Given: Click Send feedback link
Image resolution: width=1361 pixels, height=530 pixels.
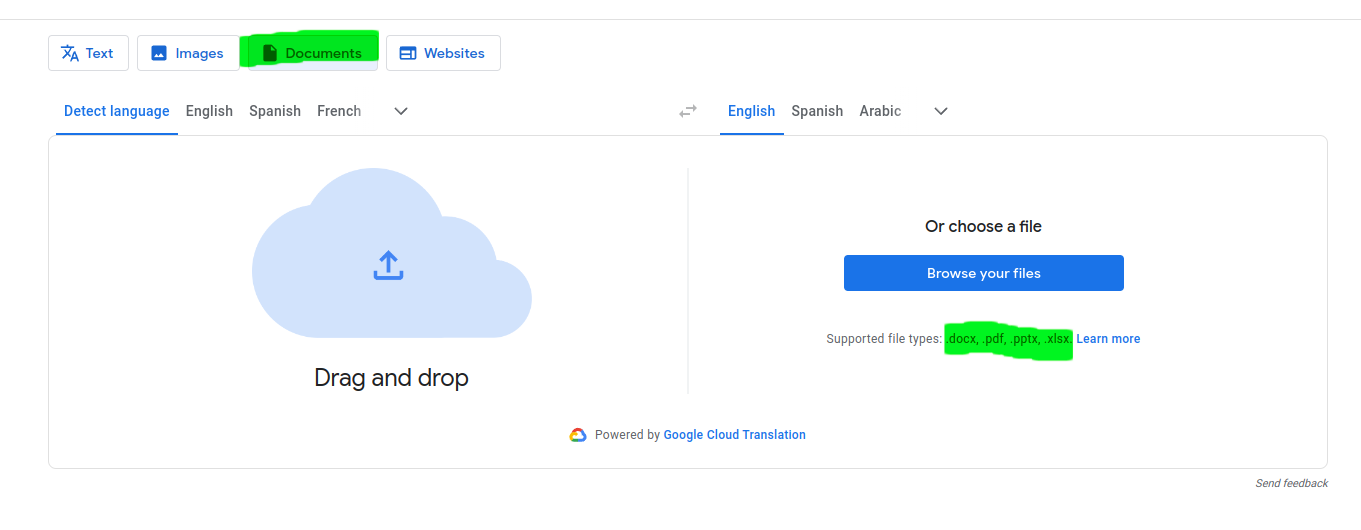Looking at the screenshot, I should tap(1292, 483).
